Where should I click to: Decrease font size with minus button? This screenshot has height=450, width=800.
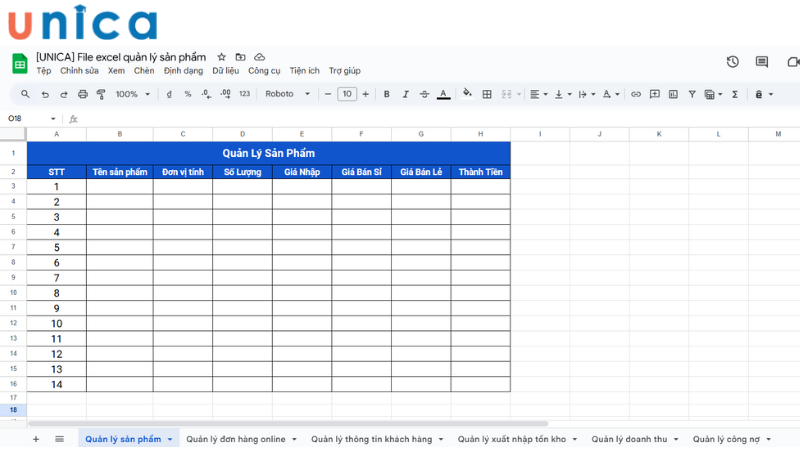[328, 94]
